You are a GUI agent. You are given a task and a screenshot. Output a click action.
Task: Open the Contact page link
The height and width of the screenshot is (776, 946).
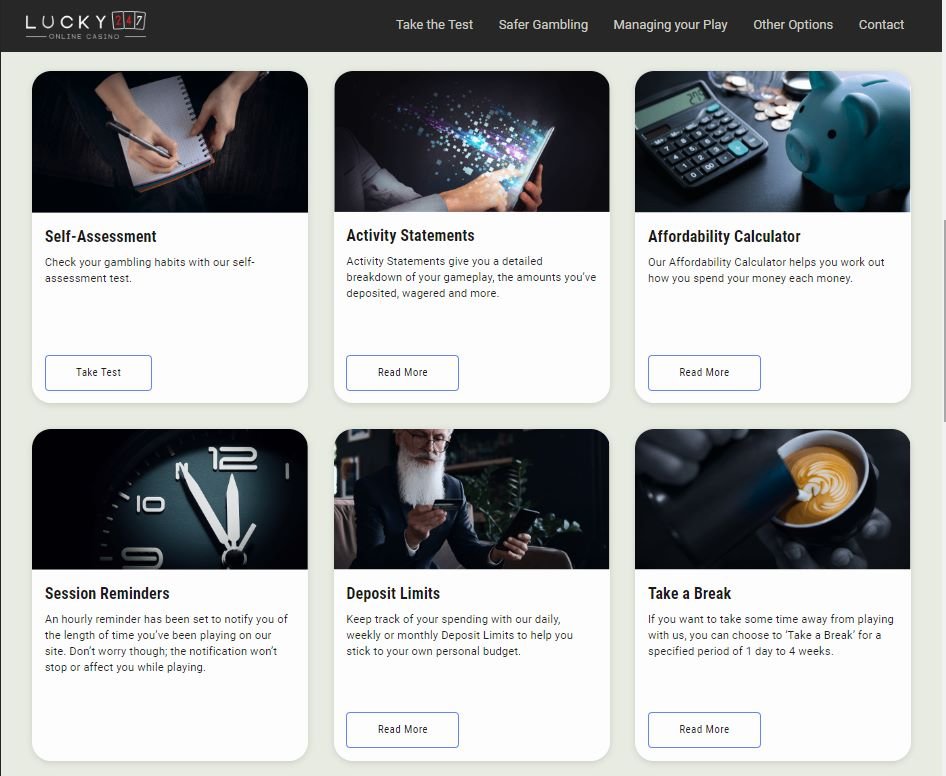click(x=881, y=25)
